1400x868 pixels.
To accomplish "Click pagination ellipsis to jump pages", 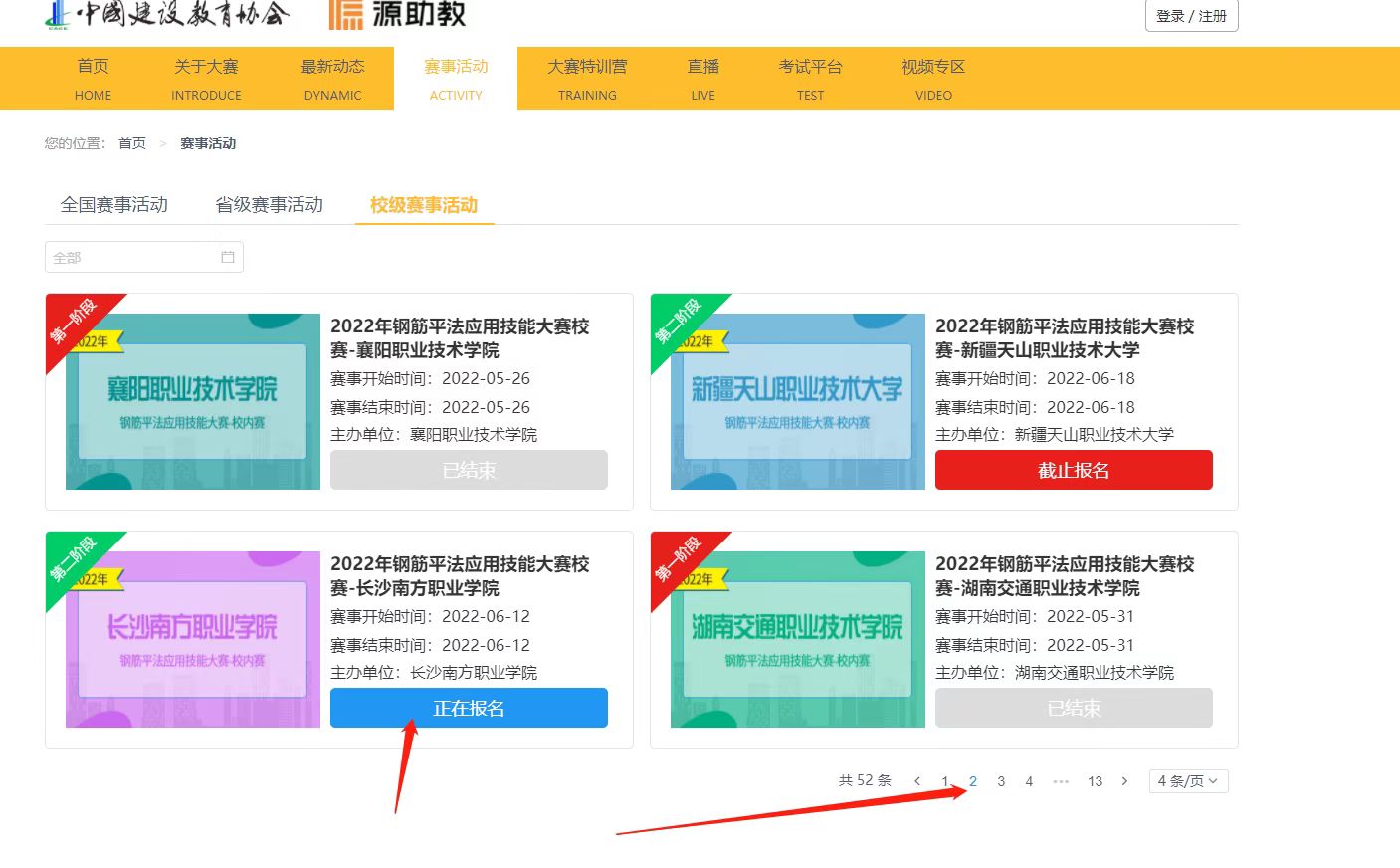I will 1061,781.
